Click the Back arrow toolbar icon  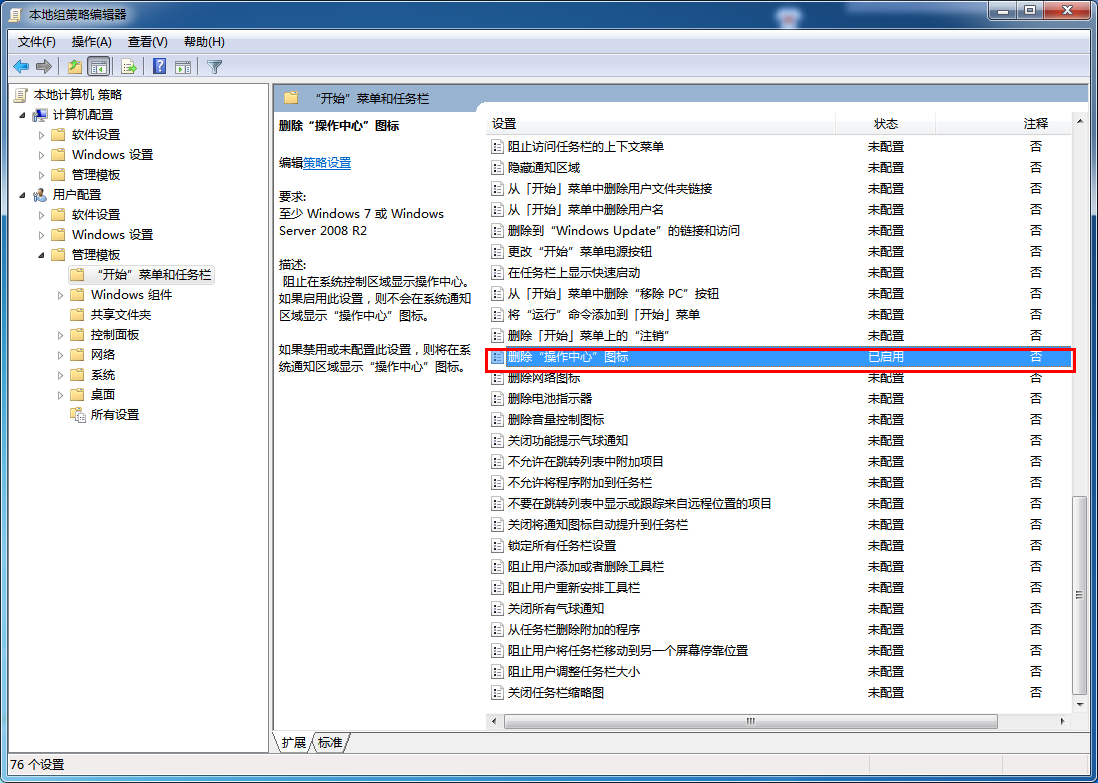pos(21,67)
